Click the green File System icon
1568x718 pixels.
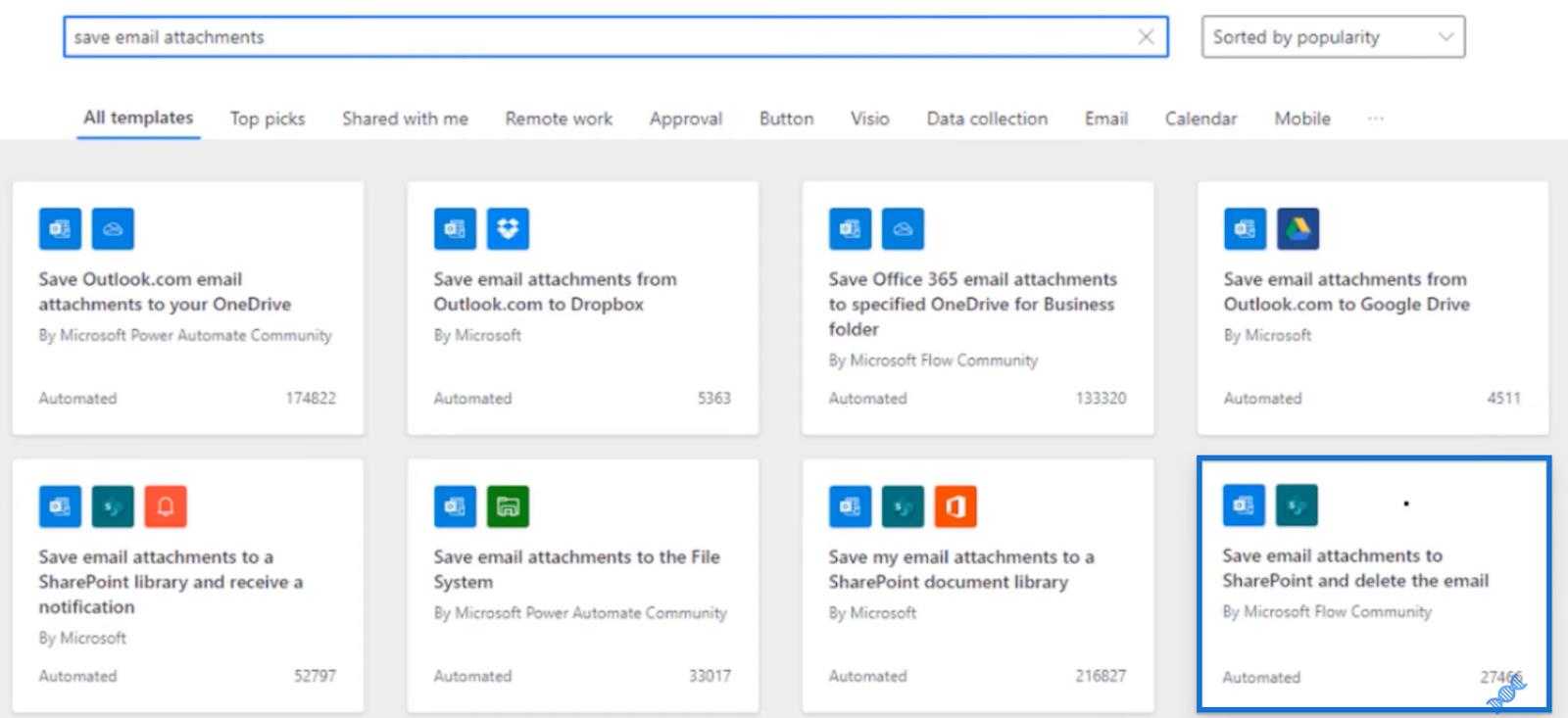pyautogui.click(x=508, y=506)
